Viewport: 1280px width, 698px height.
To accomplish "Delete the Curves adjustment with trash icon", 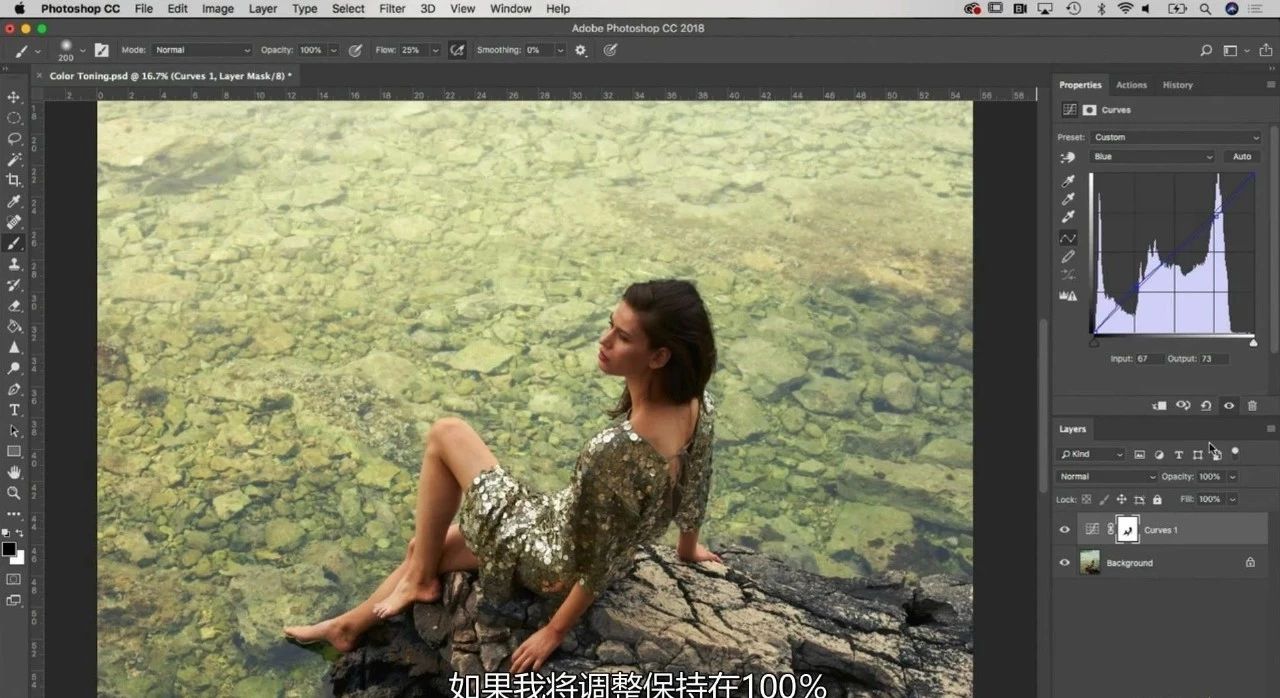I will coord(1252,405).
